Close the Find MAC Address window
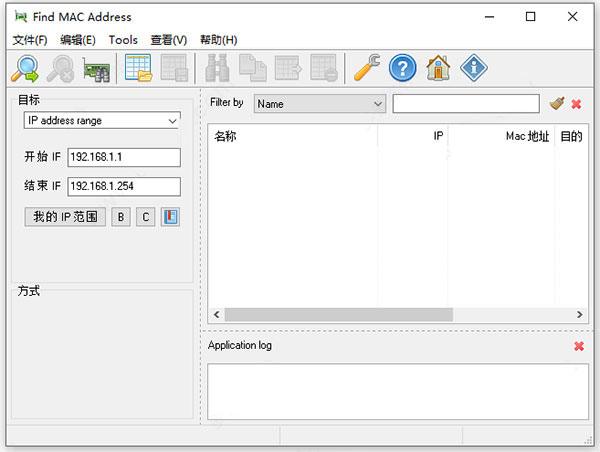 click(572, 17)
